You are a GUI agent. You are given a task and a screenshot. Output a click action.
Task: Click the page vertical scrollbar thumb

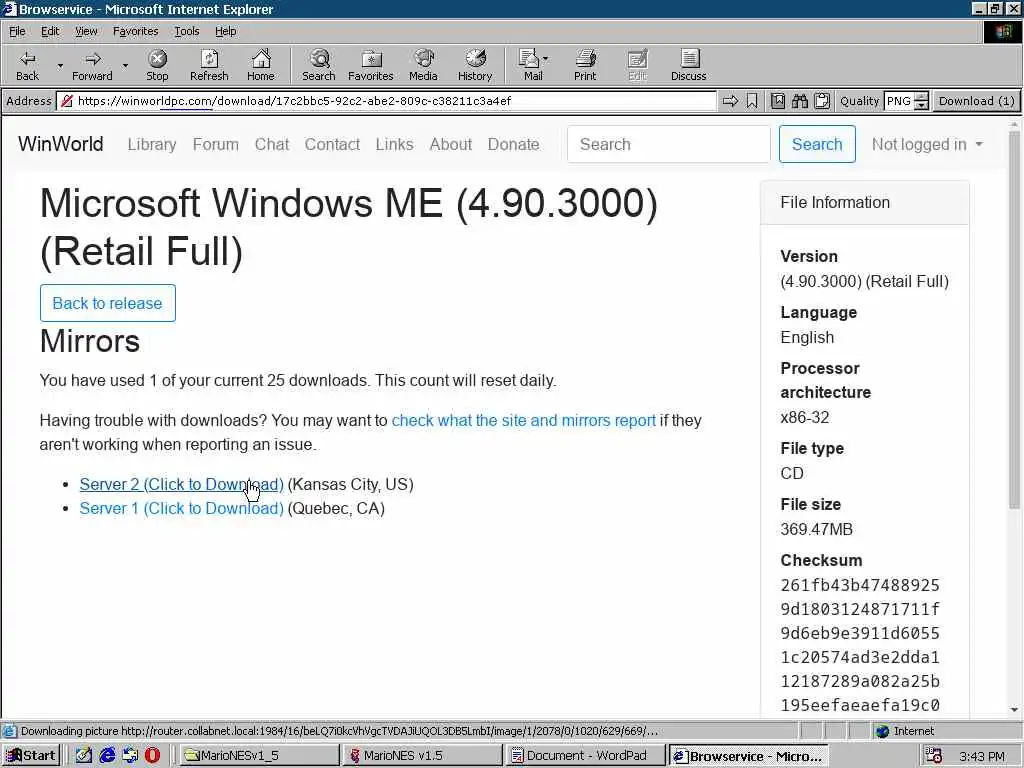click(1014, 320)
